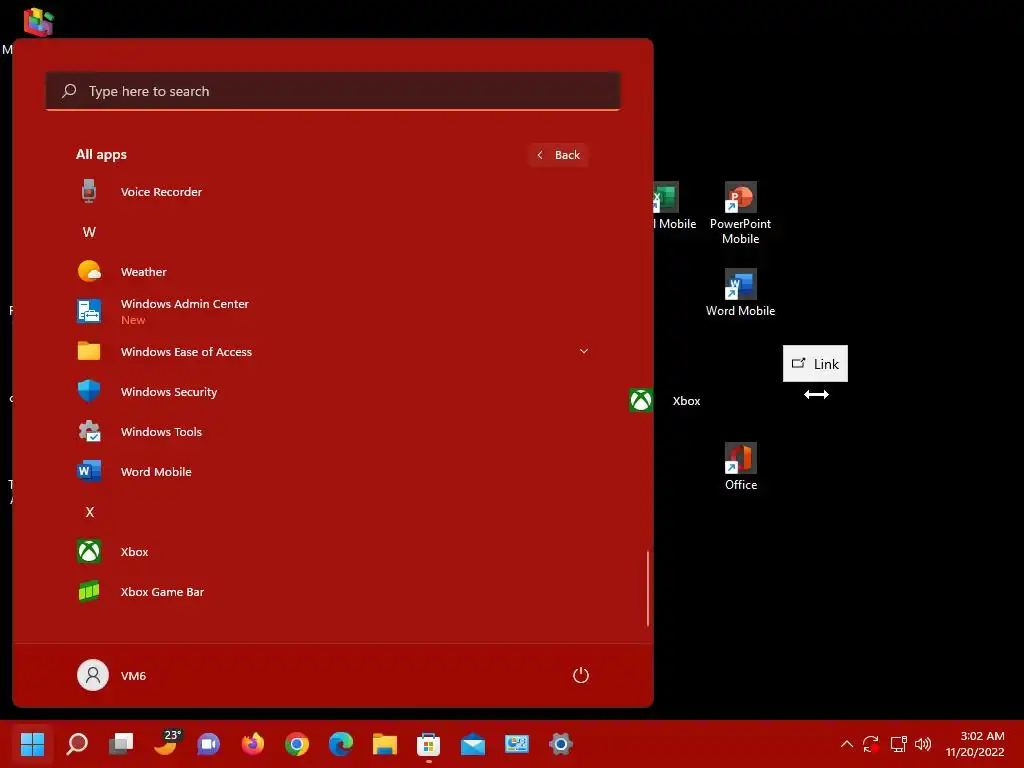Open Voice Recorder from the app list
This screenshot has width=1024, height=768.
[332, 191]
